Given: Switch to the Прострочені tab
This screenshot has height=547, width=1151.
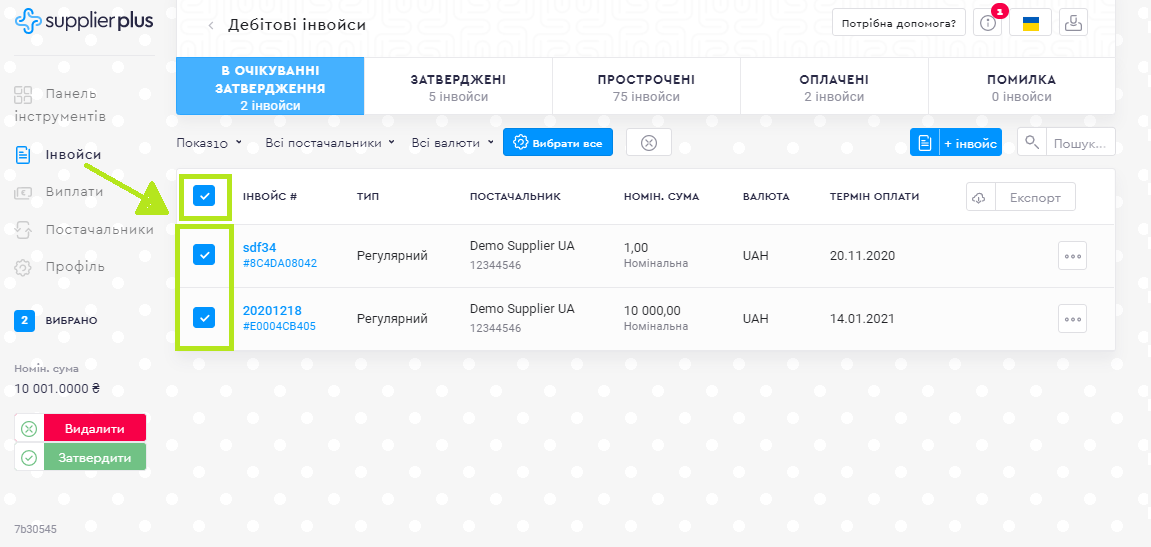Looking at the screenshot, I should (646, 87).
